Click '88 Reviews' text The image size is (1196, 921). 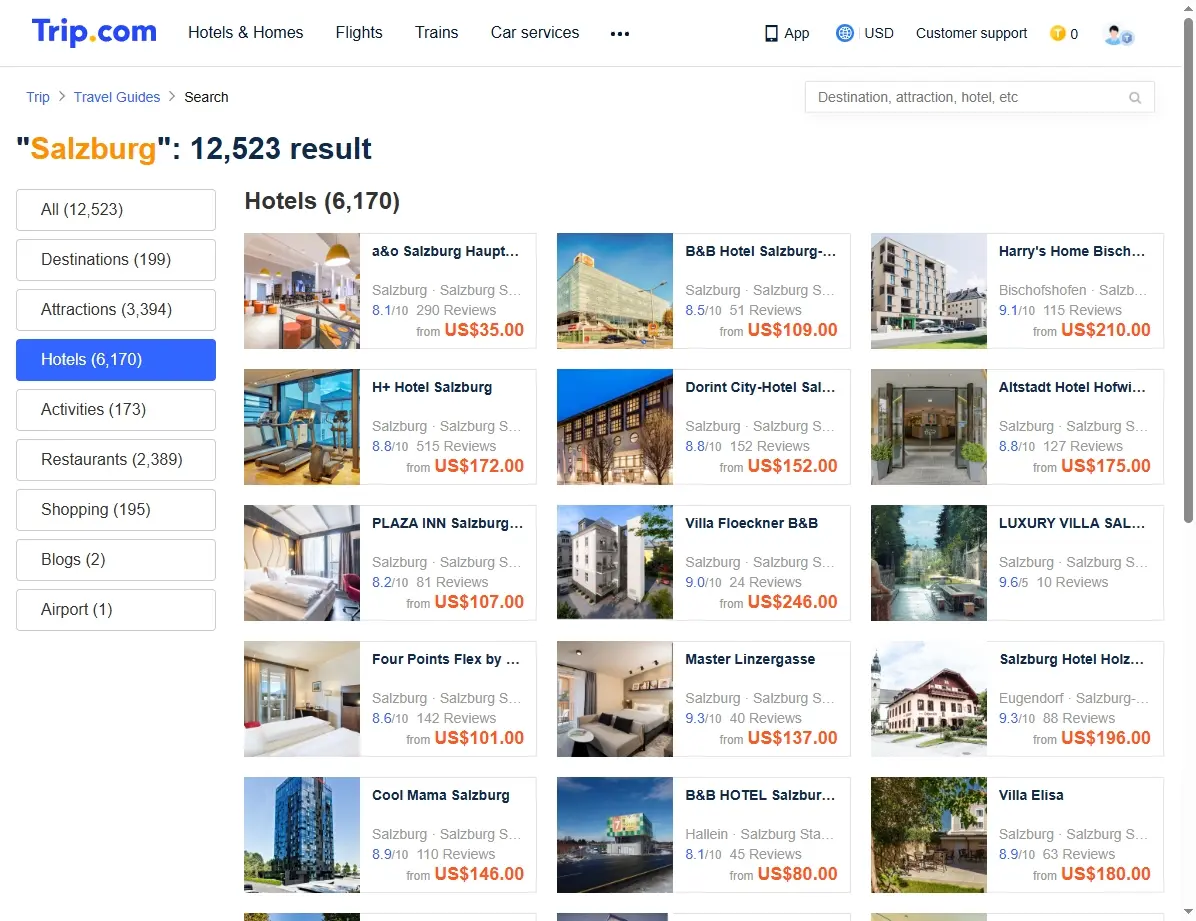click(1079, 718)
